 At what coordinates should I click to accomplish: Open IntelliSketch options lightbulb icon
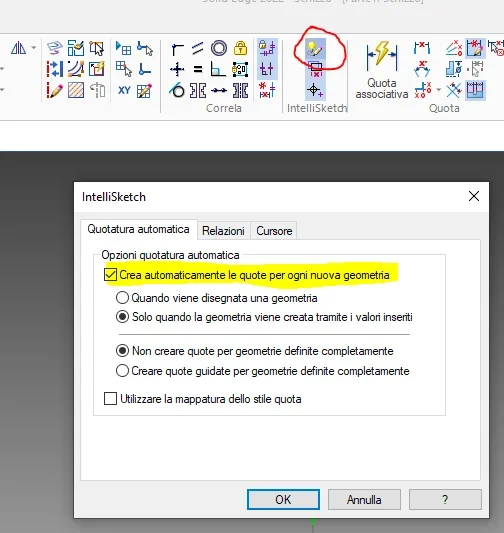(315, 49)
